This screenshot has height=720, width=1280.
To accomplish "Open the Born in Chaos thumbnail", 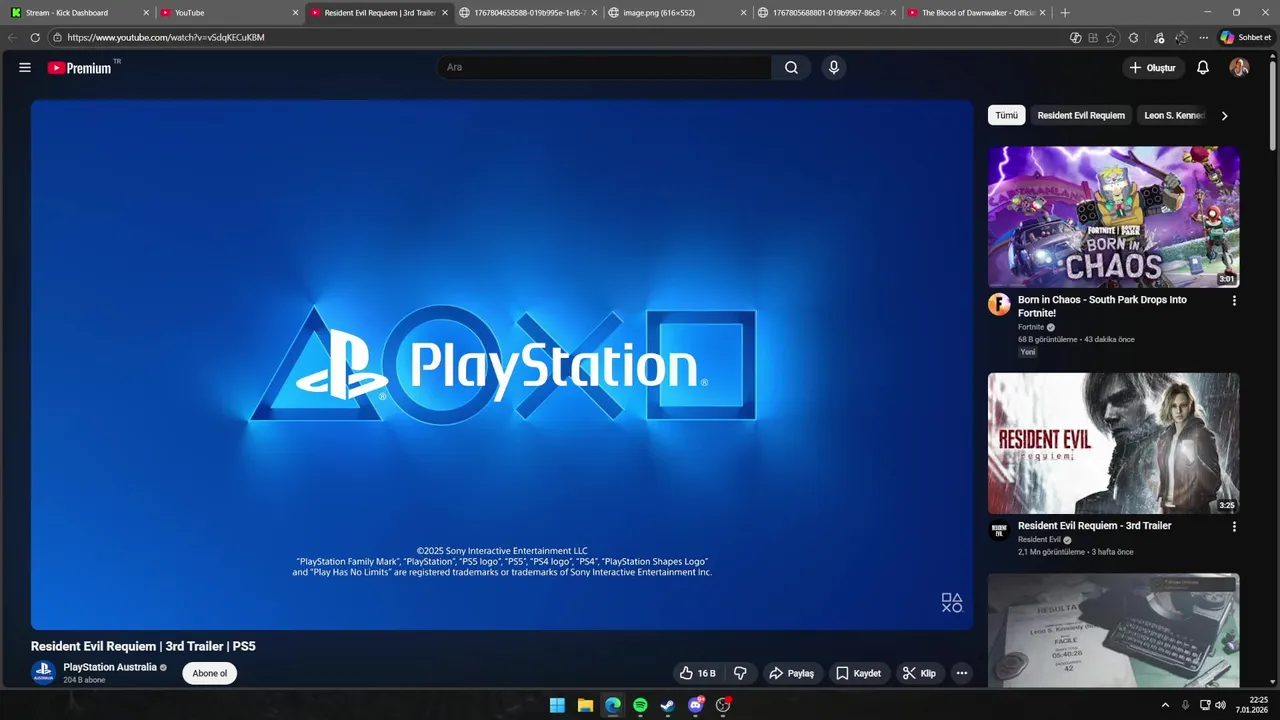I will (1114, 217).
